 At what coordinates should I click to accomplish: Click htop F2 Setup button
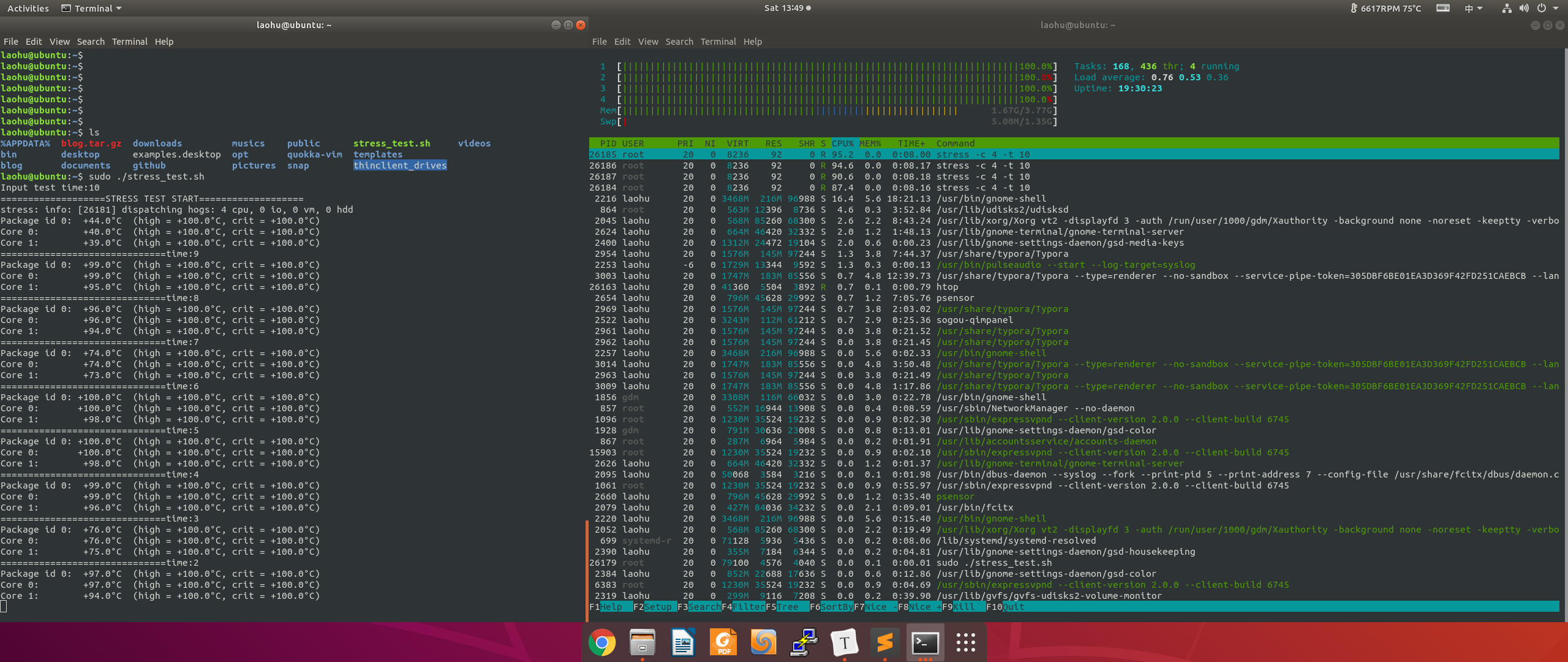coord(655,607)
